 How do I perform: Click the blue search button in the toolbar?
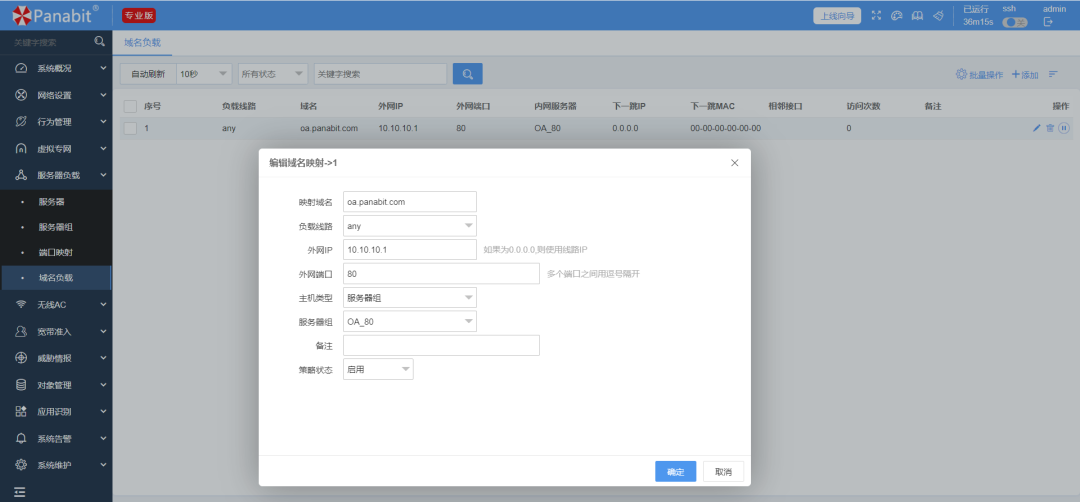pos(468,74)
